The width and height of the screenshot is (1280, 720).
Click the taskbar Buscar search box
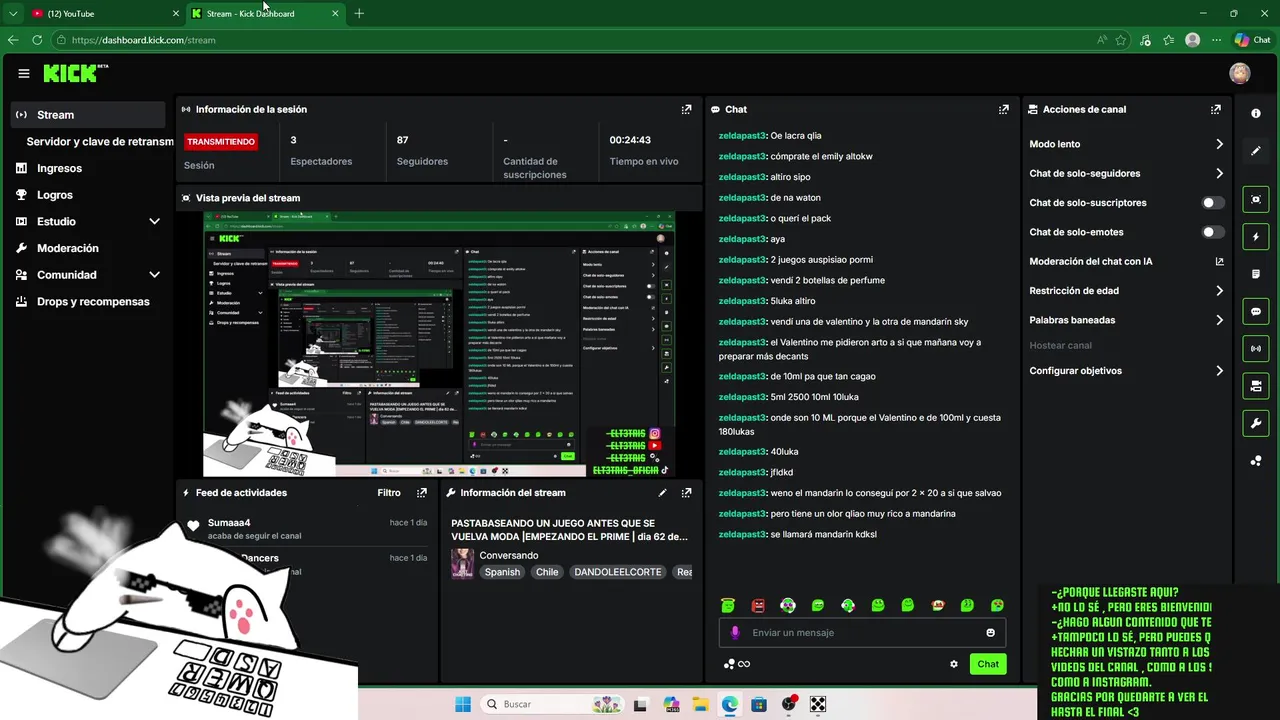[x=554, y=704]
